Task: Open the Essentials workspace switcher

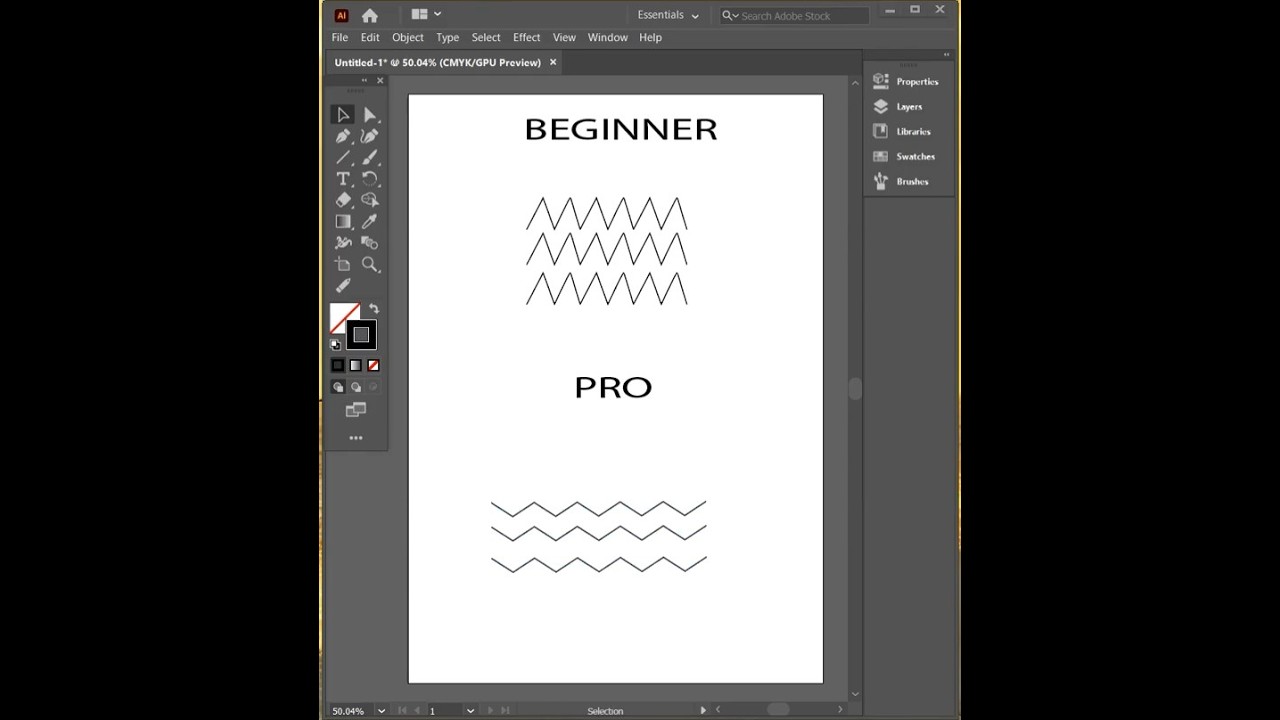Action: [x=668, y=15]
